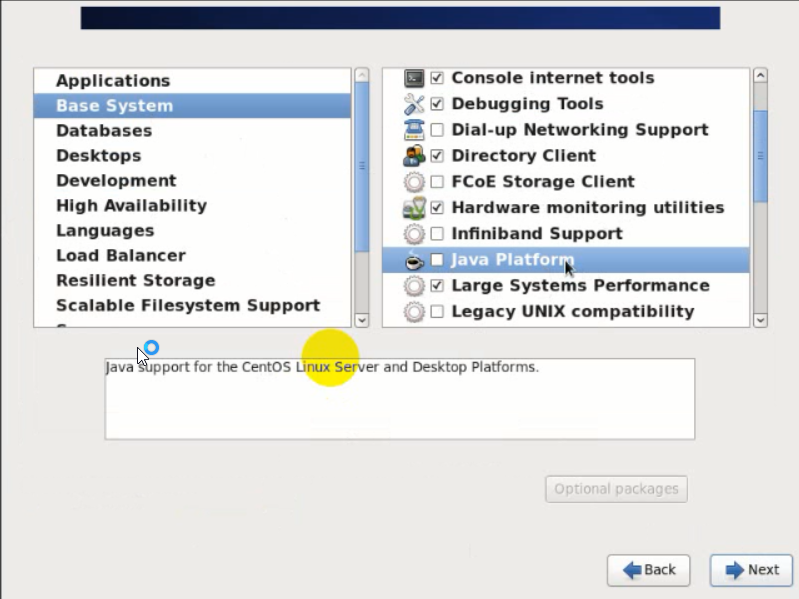
Task: Click the Java support description text box
Action: point(399,398)
